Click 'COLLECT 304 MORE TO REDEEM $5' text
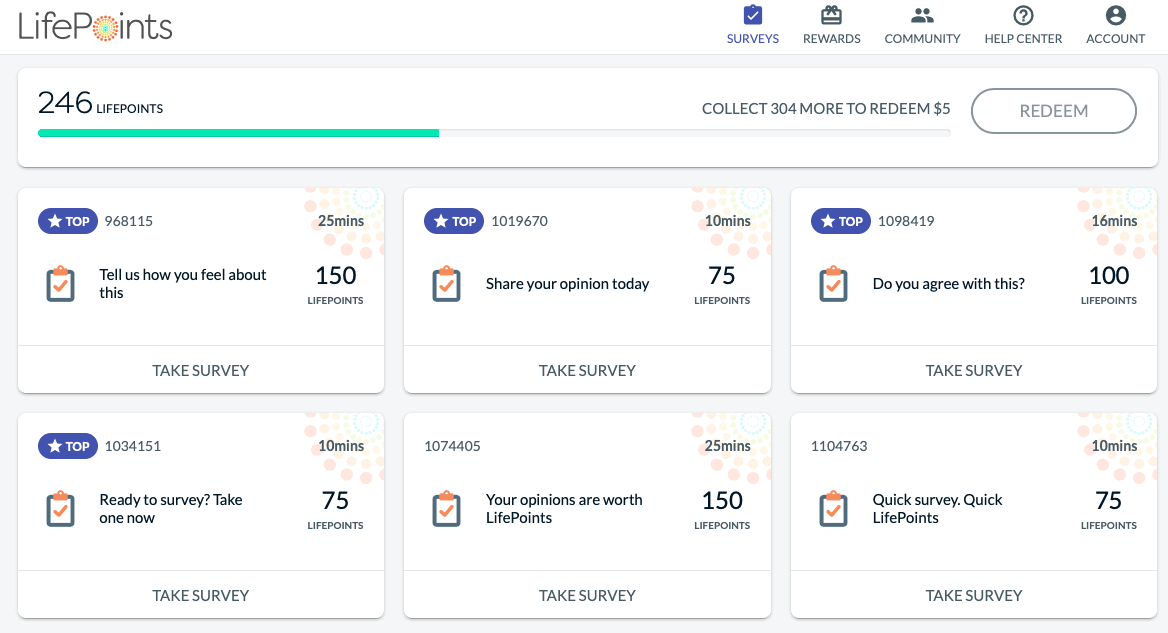Viewport: 1168px width, 633px height. coord(826,109)
